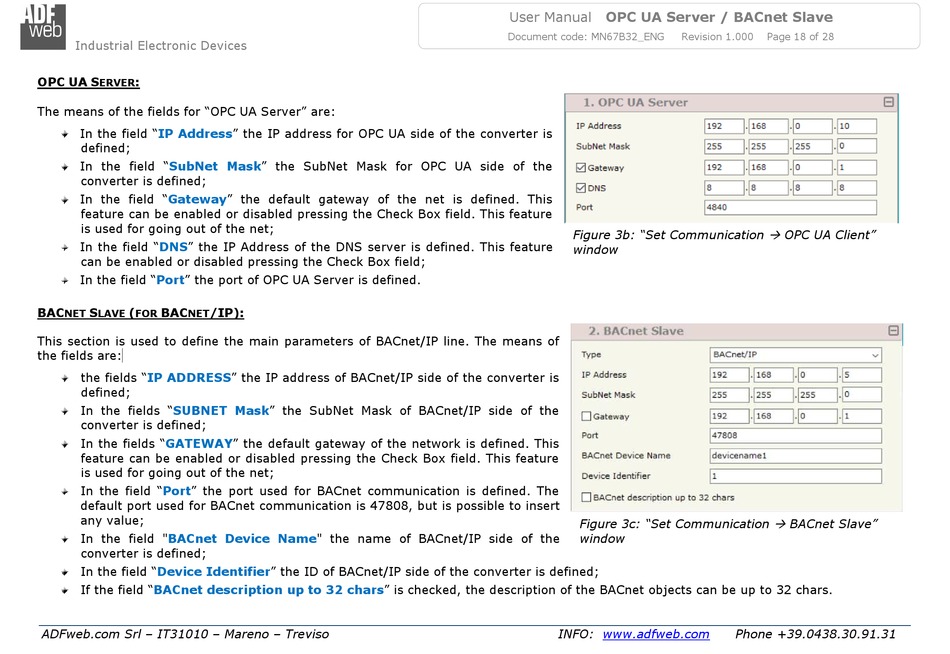Screen dimensions: 950x654
Task: Click blue "SubNet Mask" term in OPC UA list
Action: click(x=215, y=166)
